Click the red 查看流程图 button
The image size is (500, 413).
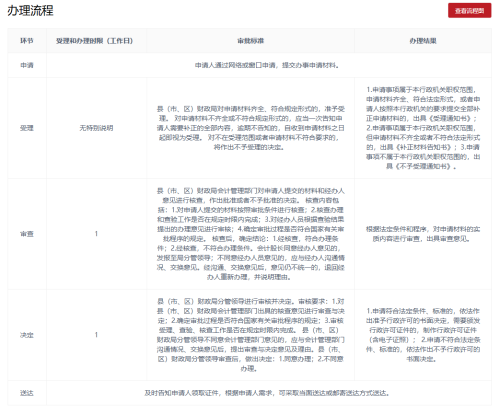(x=469, y=11)
